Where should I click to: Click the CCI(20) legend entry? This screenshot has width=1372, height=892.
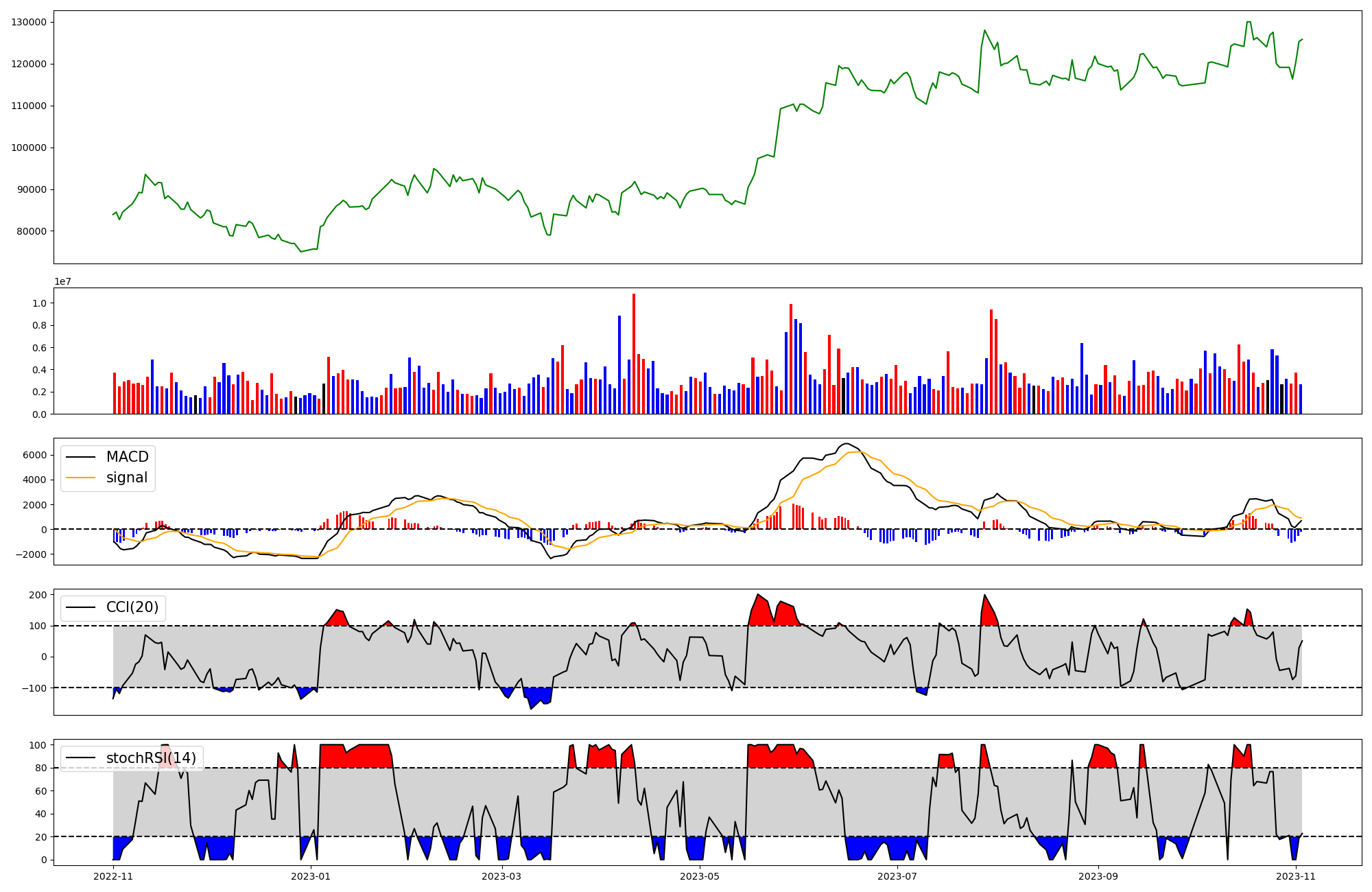tap(132, 607)
